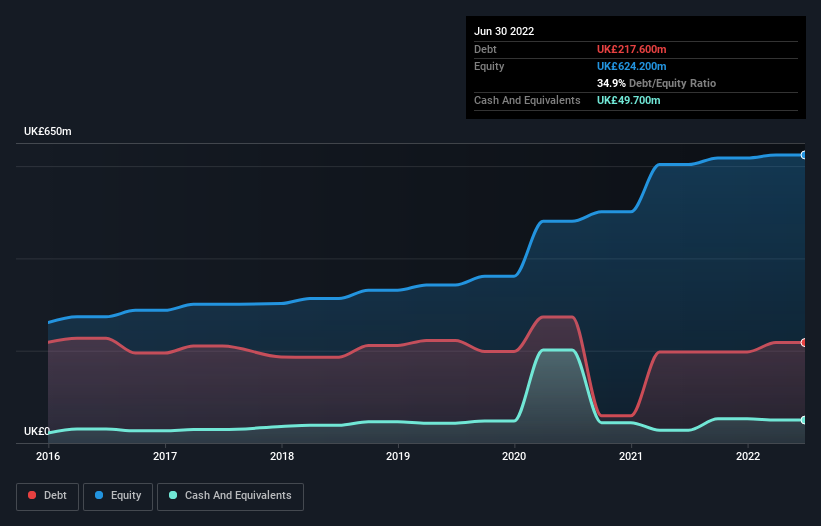Click the 2018 x-axis label
Image resolution: width=821 pixels, height=526 pixels.
pos(282,456)
